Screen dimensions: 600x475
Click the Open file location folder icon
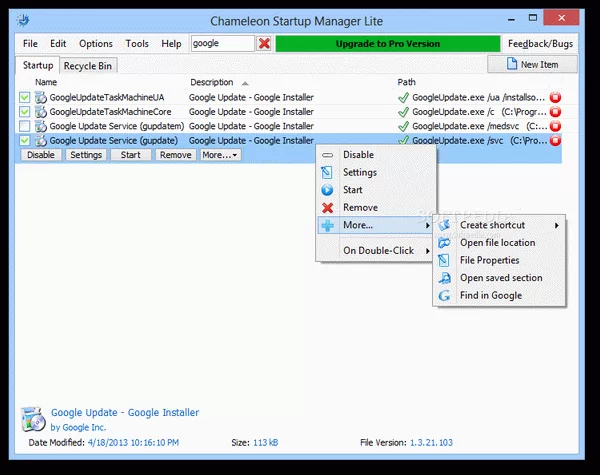[445, 243]
